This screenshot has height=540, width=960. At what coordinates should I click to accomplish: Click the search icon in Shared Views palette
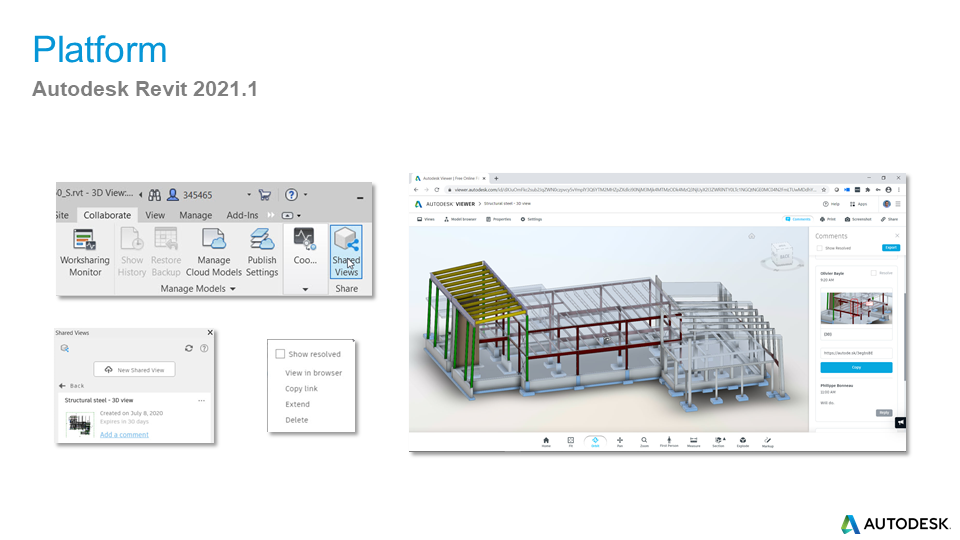64,348
